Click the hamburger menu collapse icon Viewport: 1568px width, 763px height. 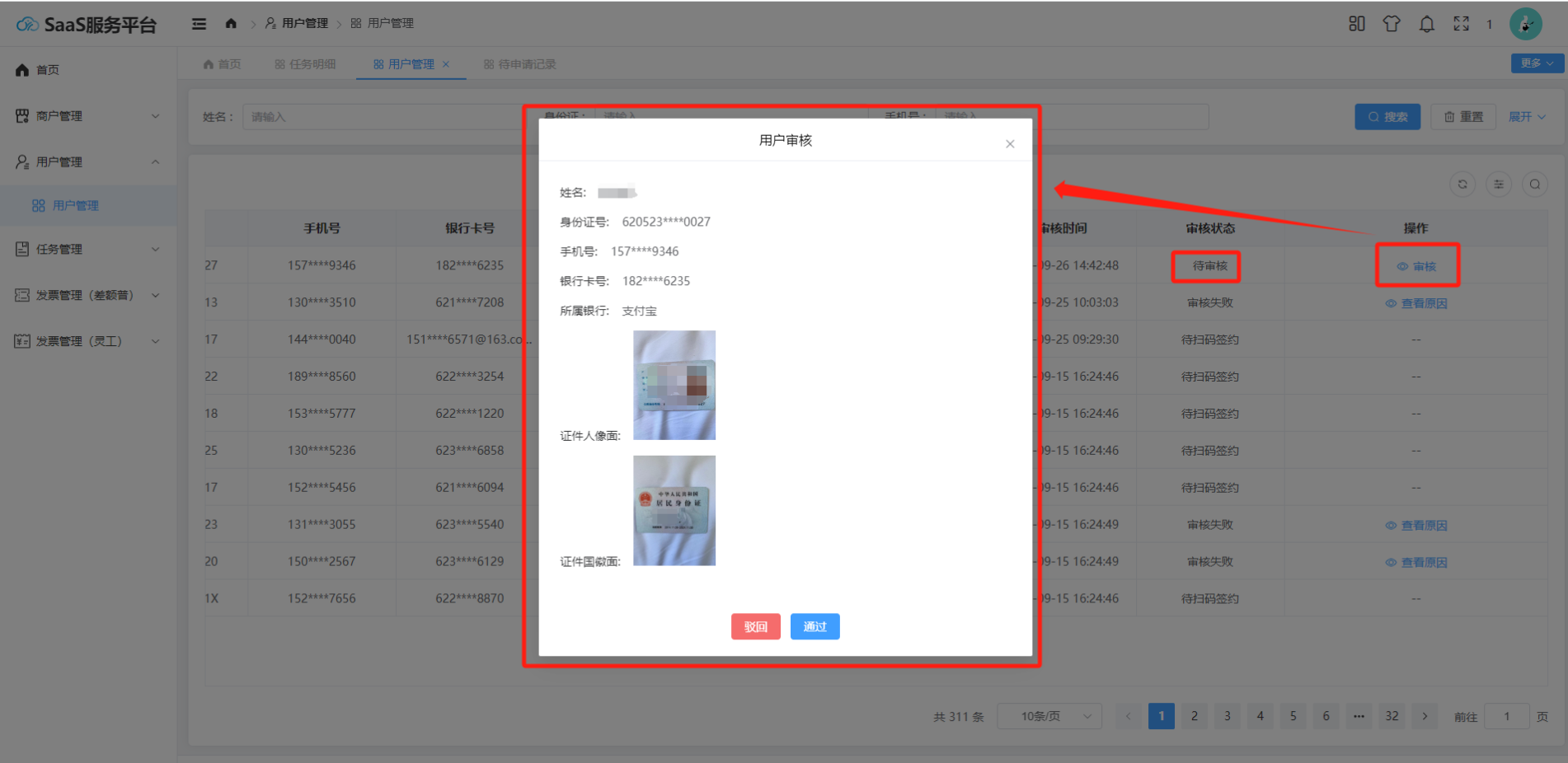tap(199, 24)
